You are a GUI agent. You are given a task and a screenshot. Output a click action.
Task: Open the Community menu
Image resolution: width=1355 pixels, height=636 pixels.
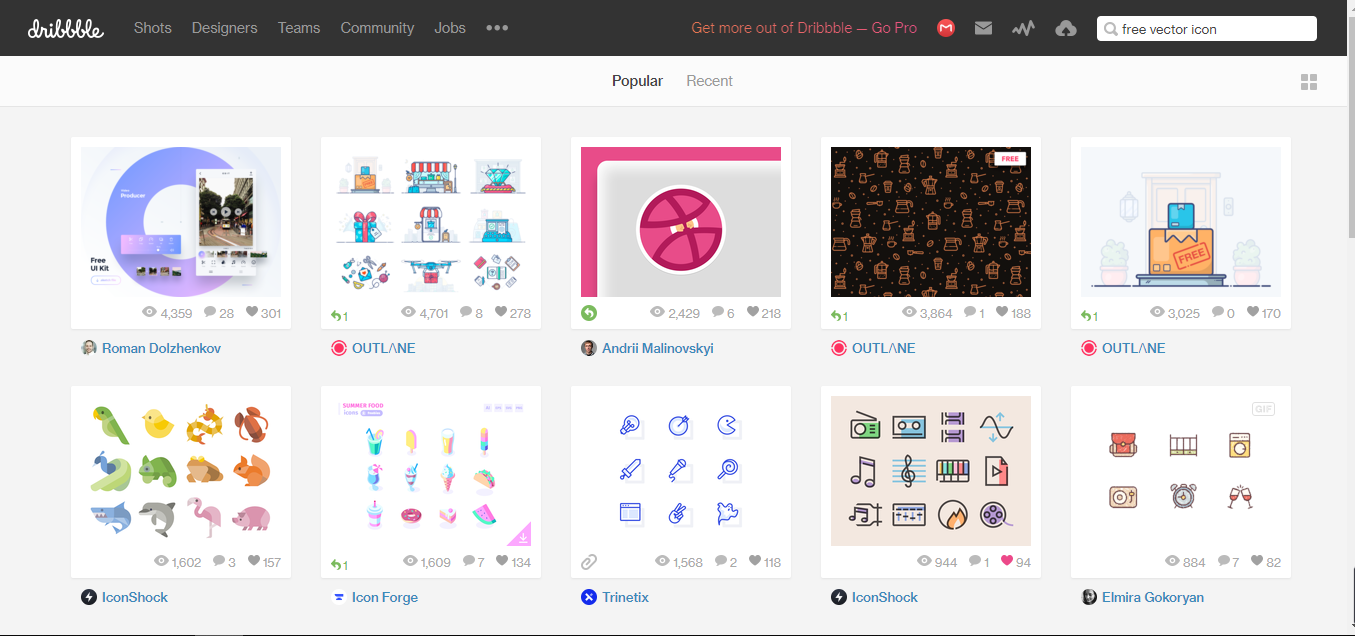377,28
